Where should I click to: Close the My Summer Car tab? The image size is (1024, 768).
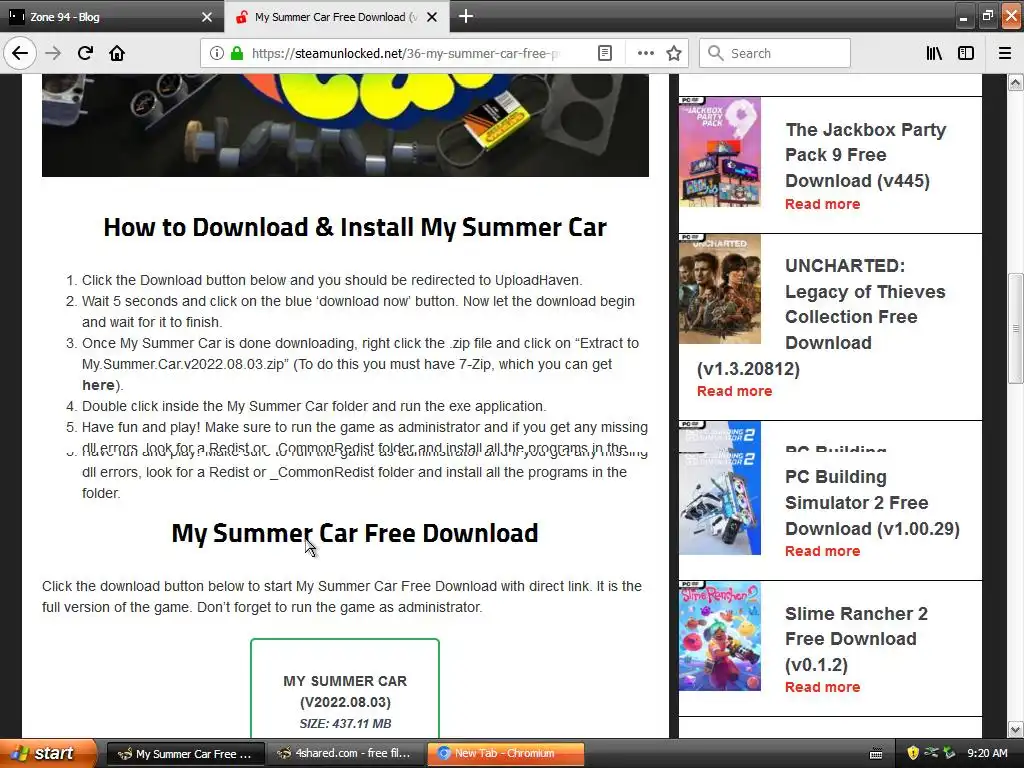click(x=432, y=17)
